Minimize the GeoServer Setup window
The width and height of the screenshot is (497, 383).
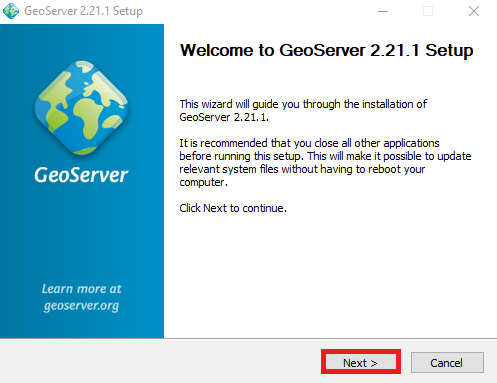[383, 11]
